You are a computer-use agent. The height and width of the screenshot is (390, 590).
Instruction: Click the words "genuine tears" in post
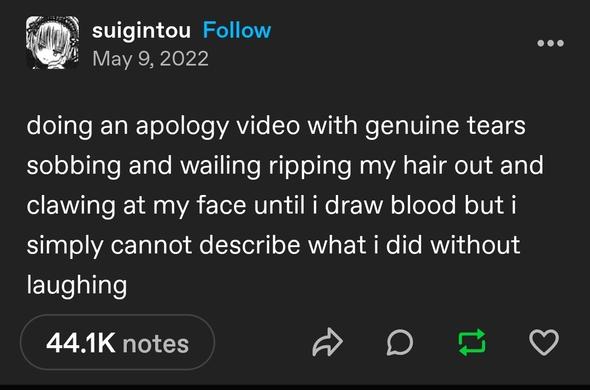point(445,127)
